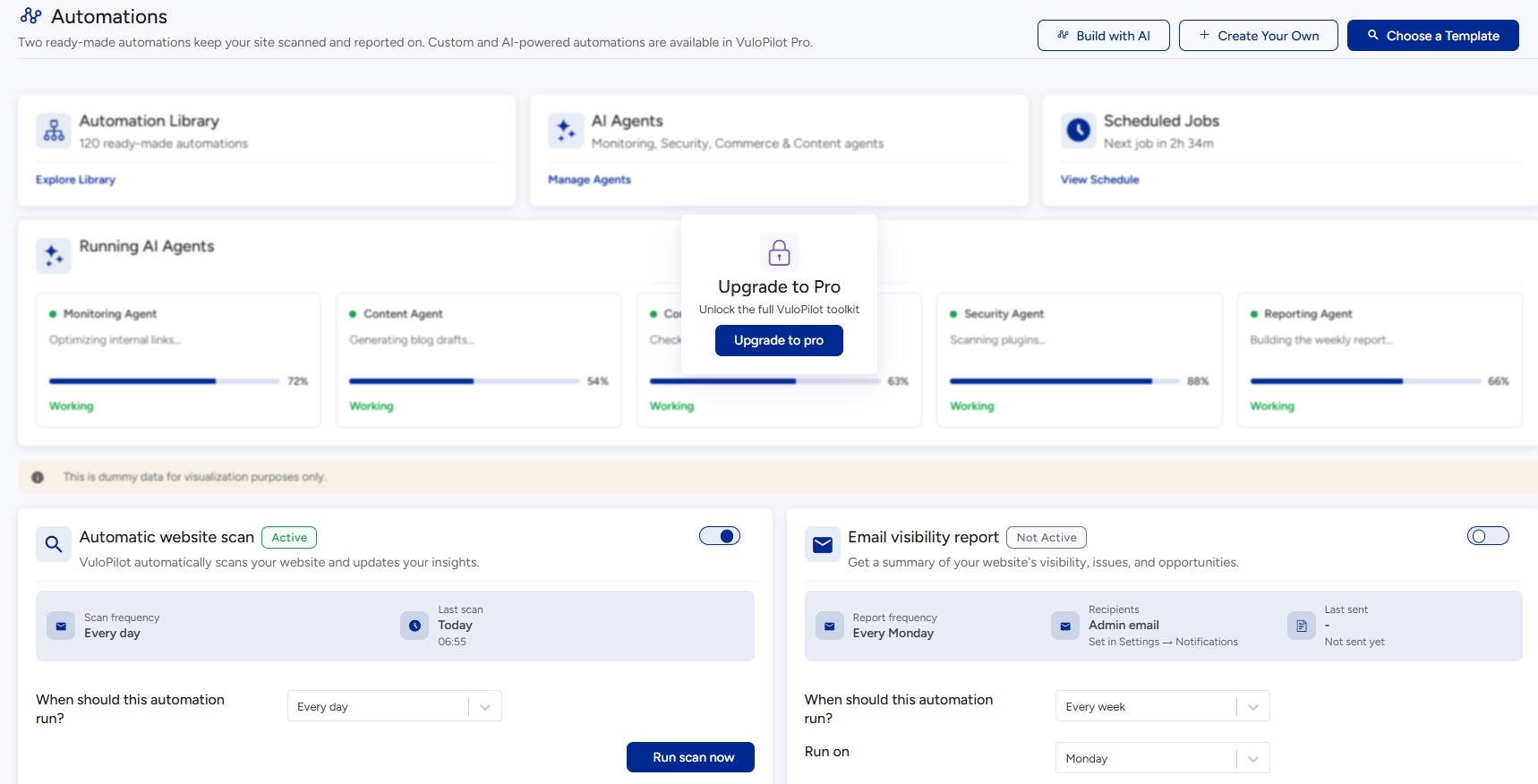Click the lock icon above Upgrade to Pro

(779, 252)
